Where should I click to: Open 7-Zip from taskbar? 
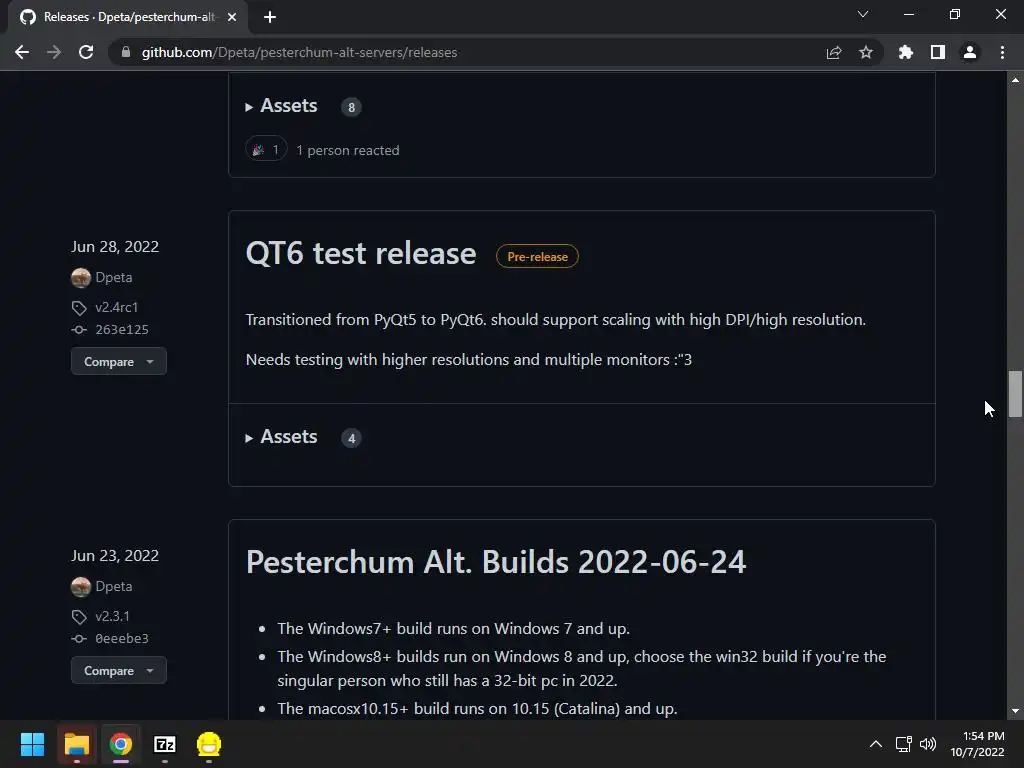click(x=165, y=744)
